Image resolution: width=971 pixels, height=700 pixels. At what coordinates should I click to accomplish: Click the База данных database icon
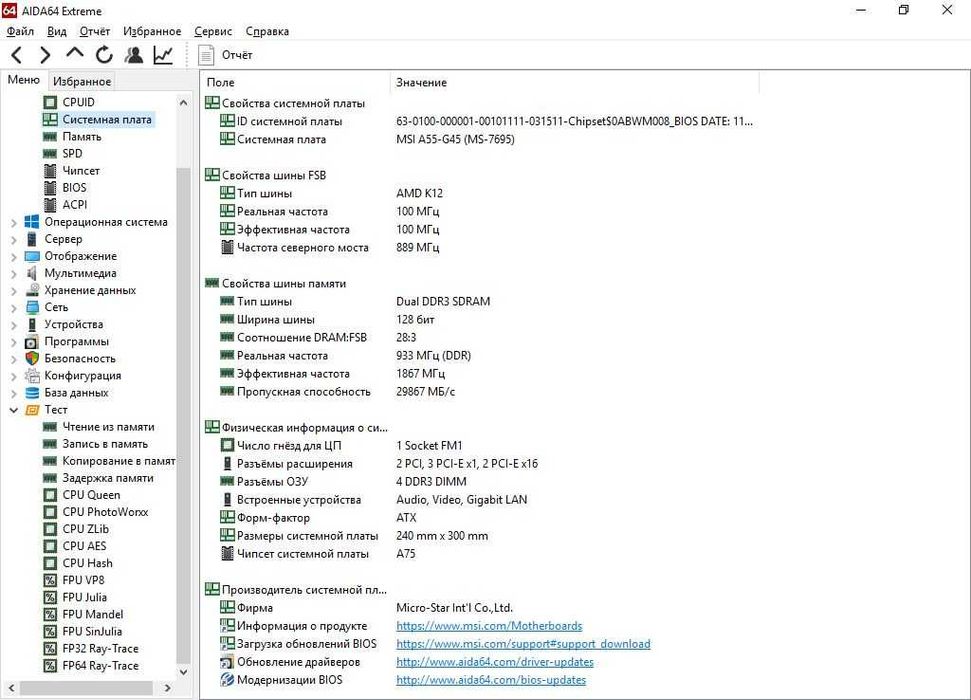pyautogui.click(x=32, y=393)
